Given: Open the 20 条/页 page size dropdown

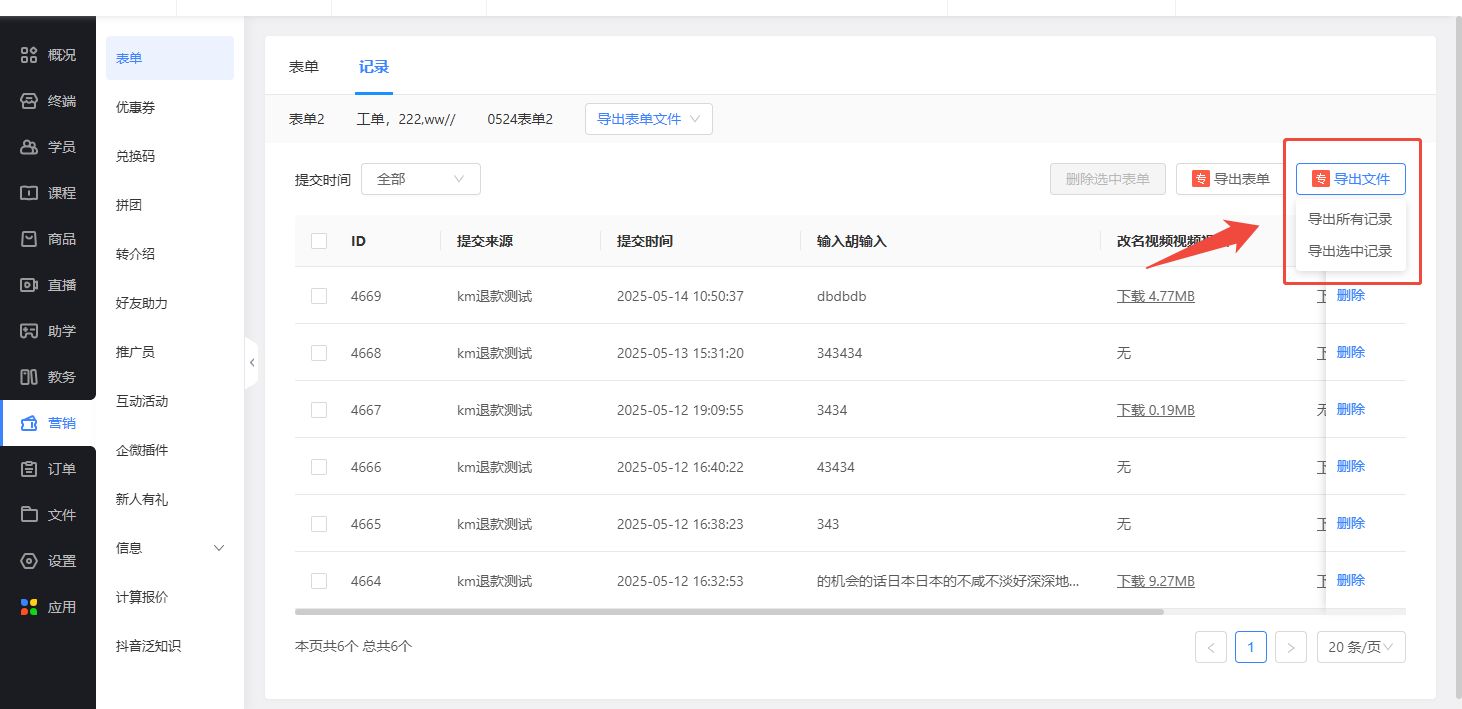Looking at the screenshot, I should 1360,647.
